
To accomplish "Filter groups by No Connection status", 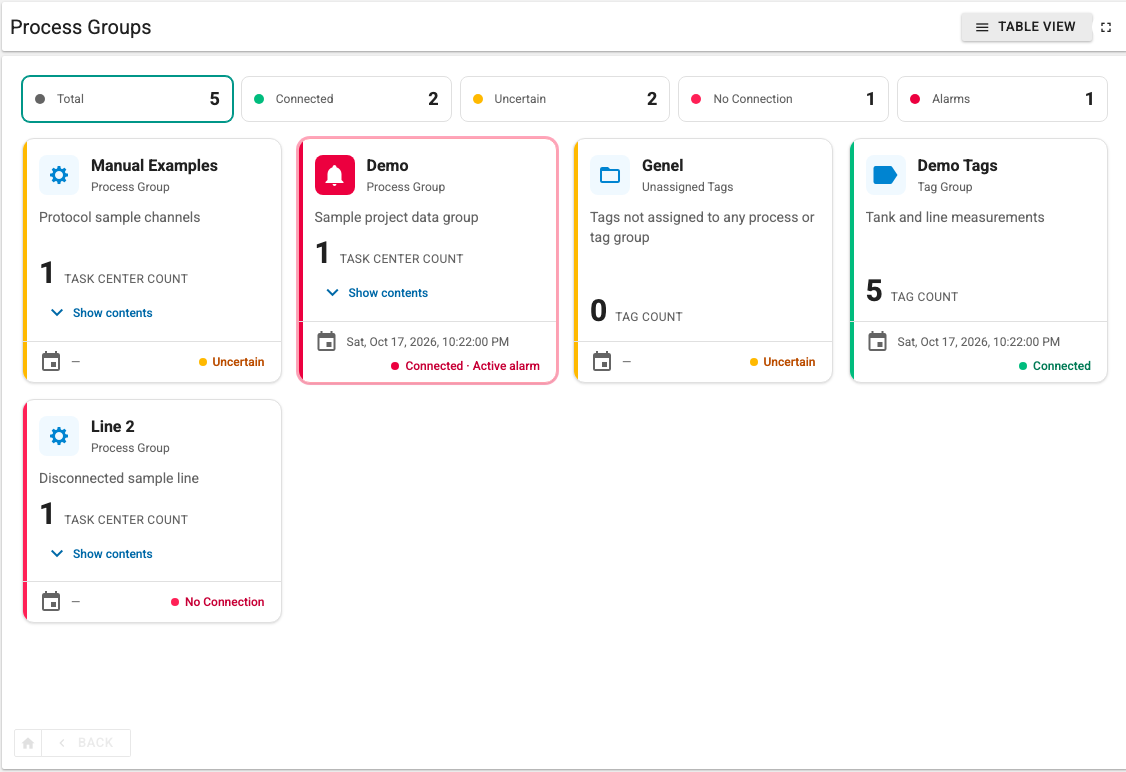I will pos(783,99).
